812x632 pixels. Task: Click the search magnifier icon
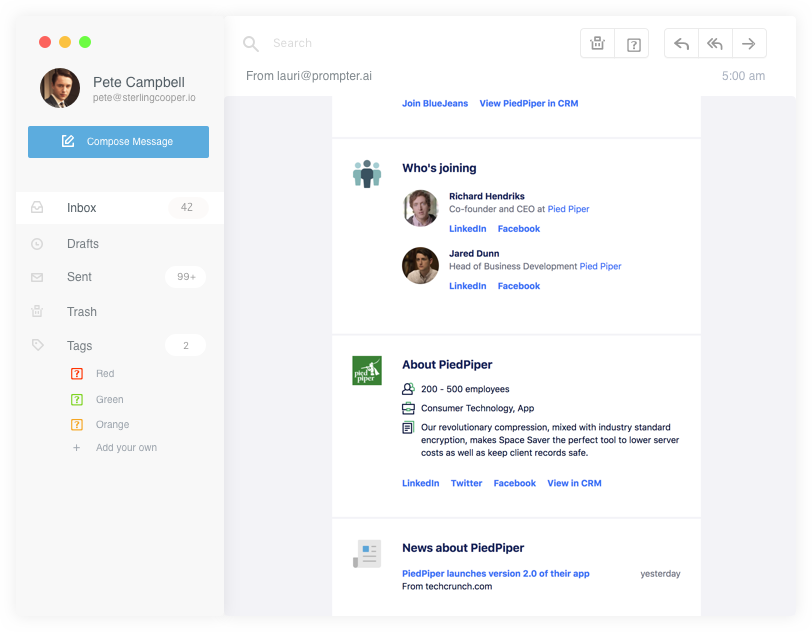pyautogui.click(x=251, y=44)
